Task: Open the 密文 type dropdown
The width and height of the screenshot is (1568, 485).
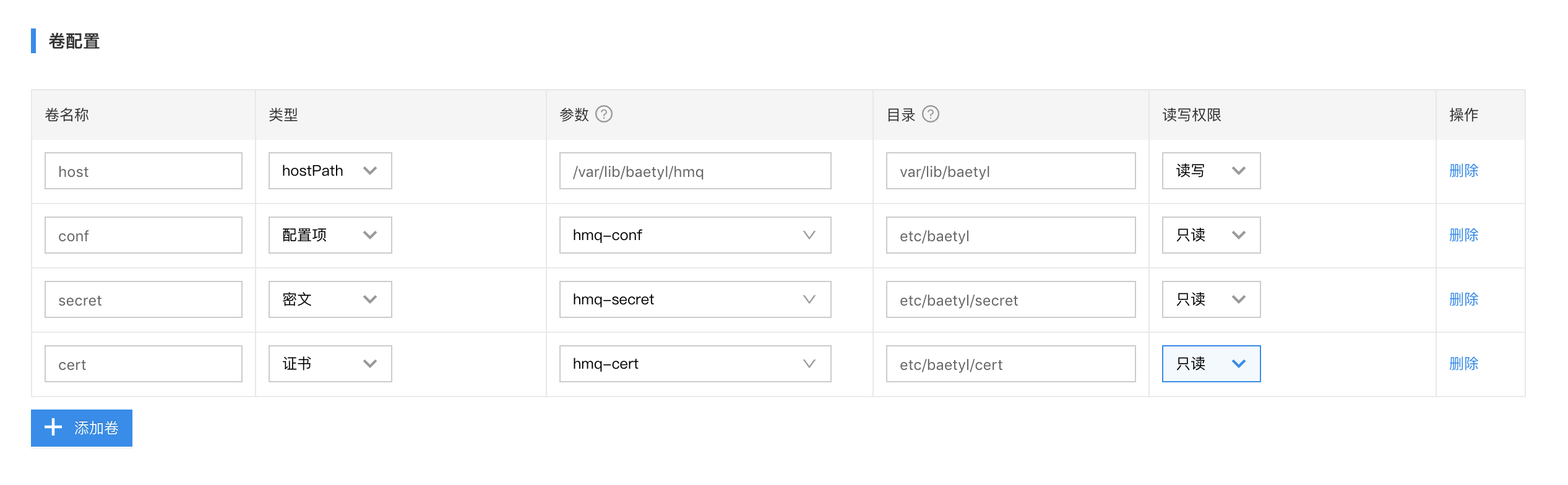Action: (330, 299)
